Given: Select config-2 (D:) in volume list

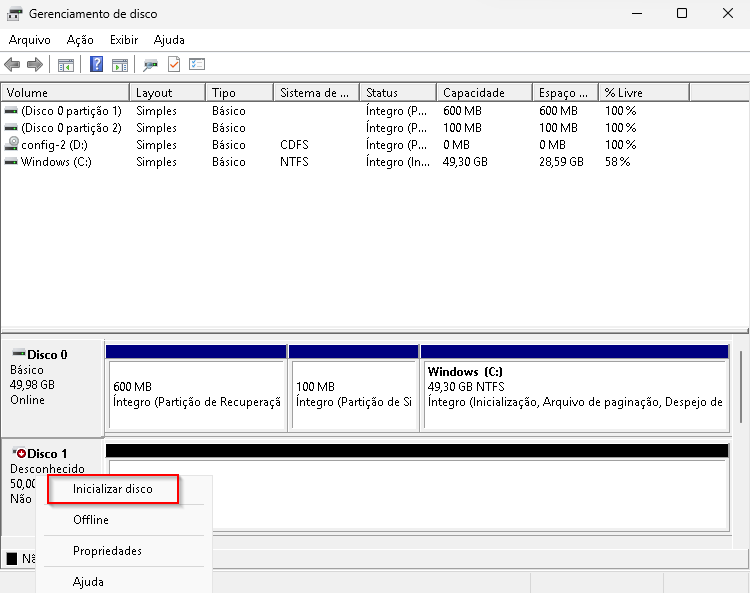Looking at the screenshot, I should click(x=56, y=145).
